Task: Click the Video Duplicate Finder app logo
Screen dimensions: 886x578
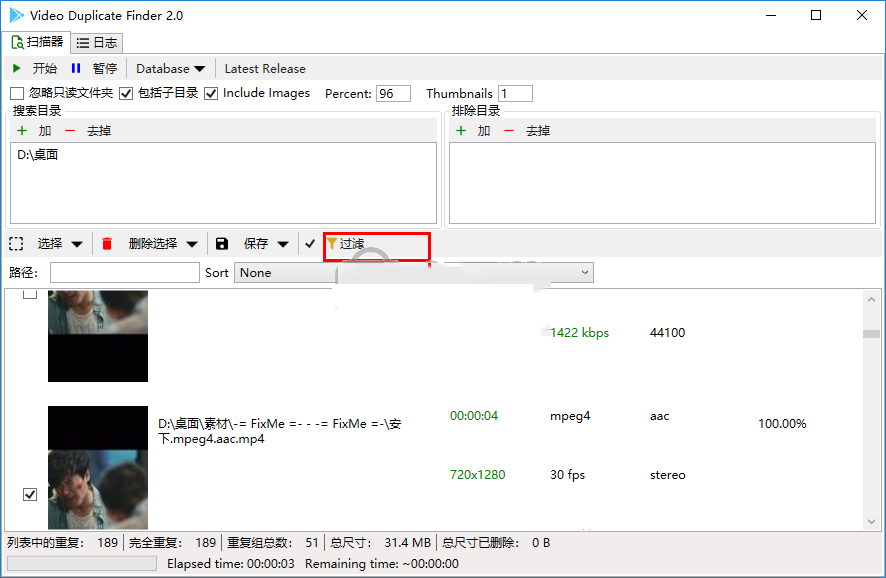Action: (16, 15)
